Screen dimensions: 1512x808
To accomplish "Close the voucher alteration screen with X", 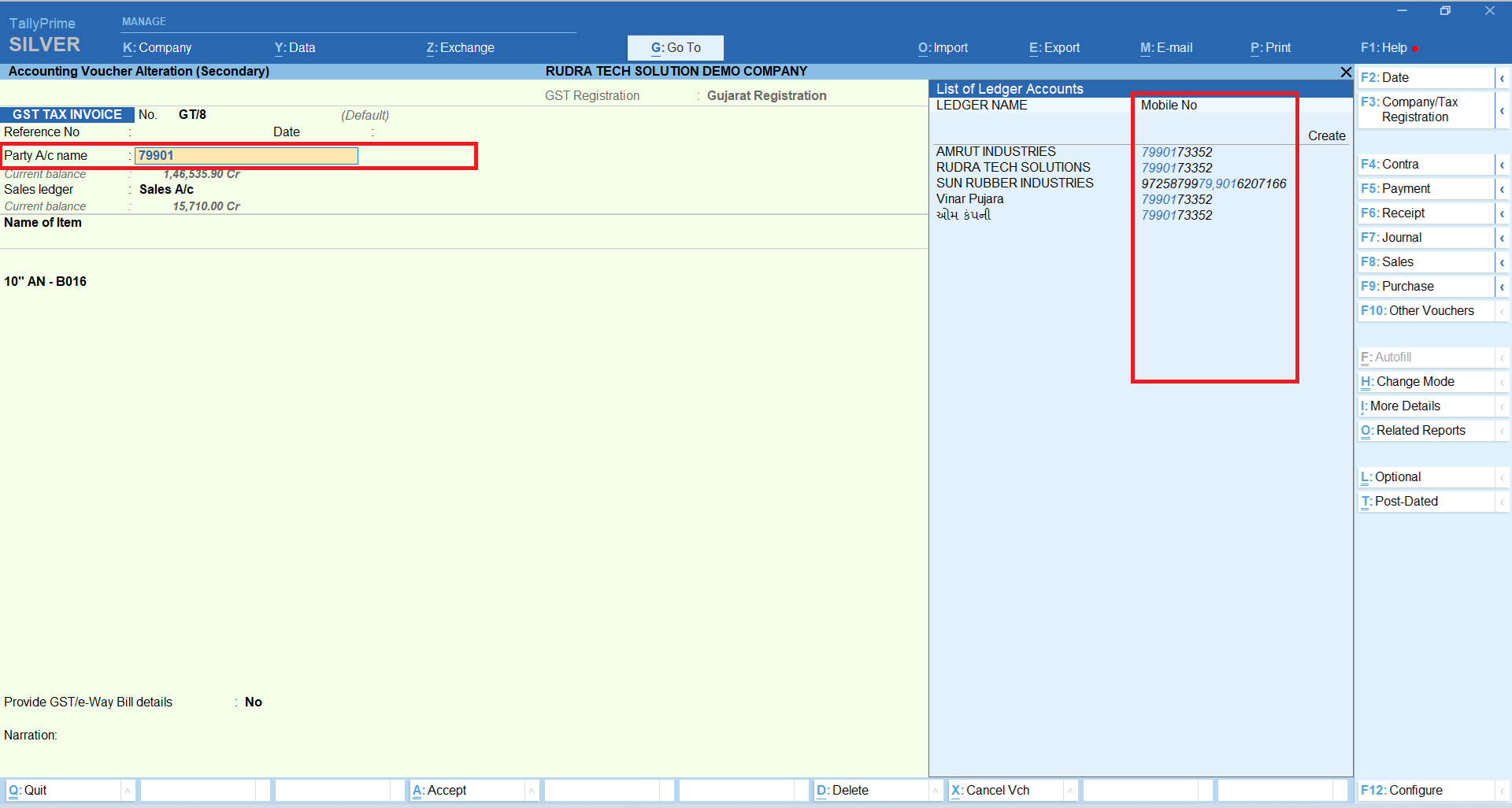I will point(1346,72).
